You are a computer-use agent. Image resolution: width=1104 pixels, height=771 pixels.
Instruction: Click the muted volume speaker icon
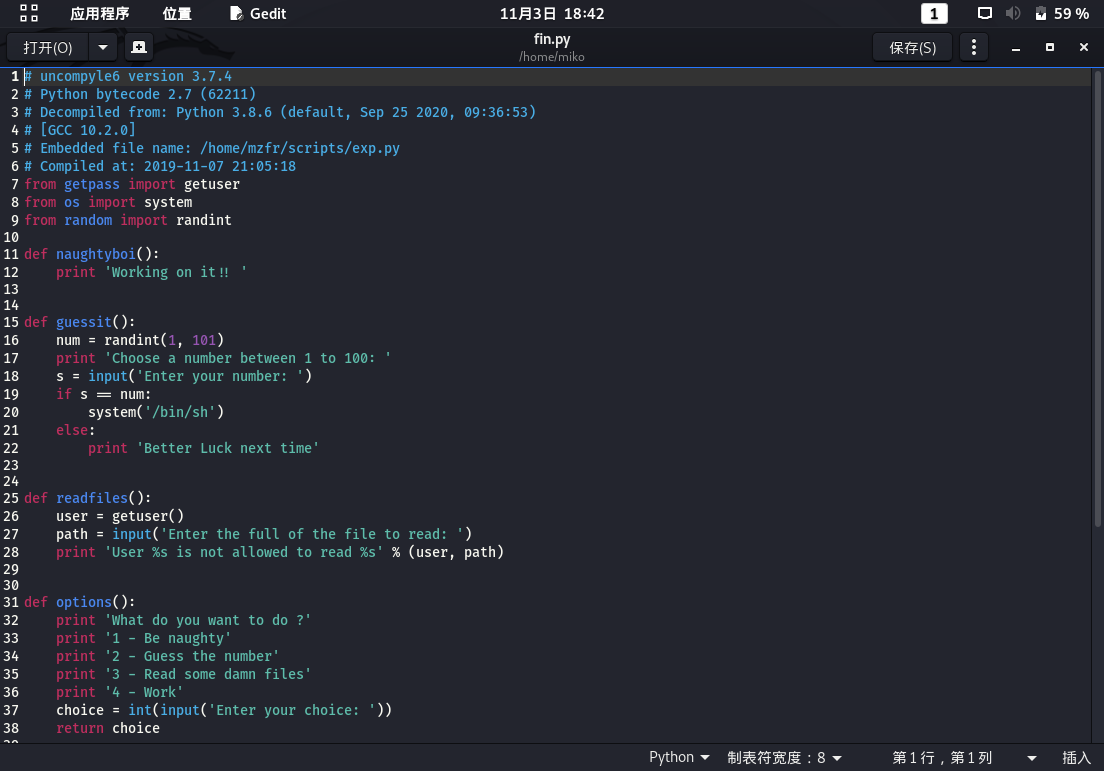coord(1012,13)
